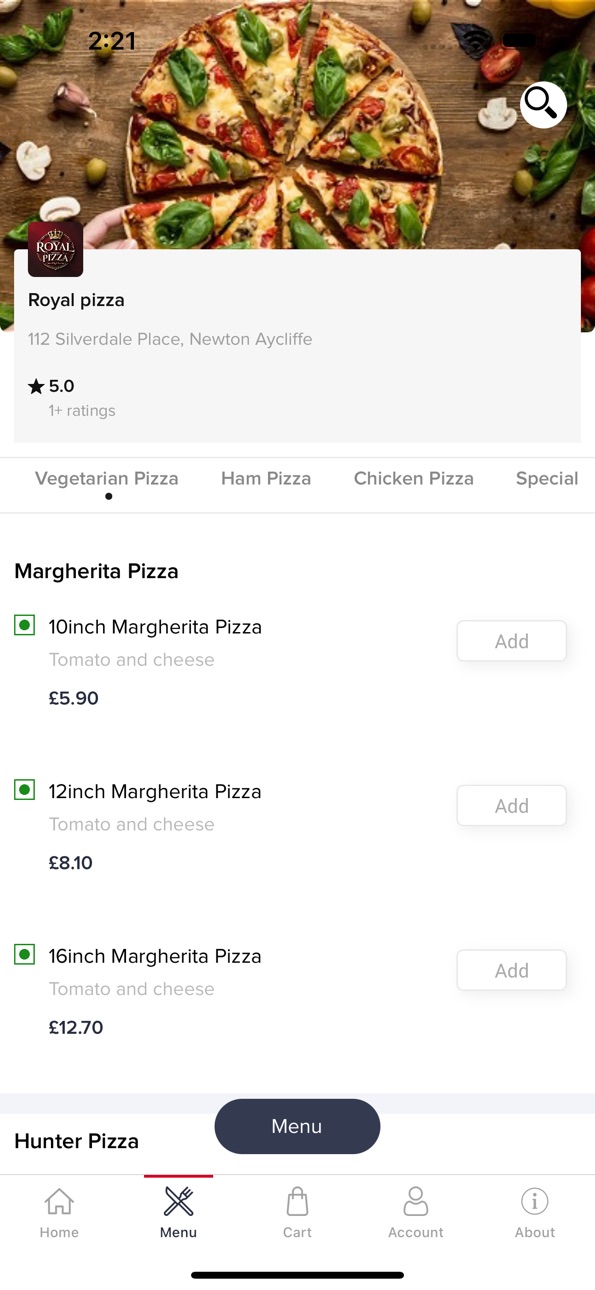
Task: Open the floating Menu pill button
Action: click(297, 1126)
